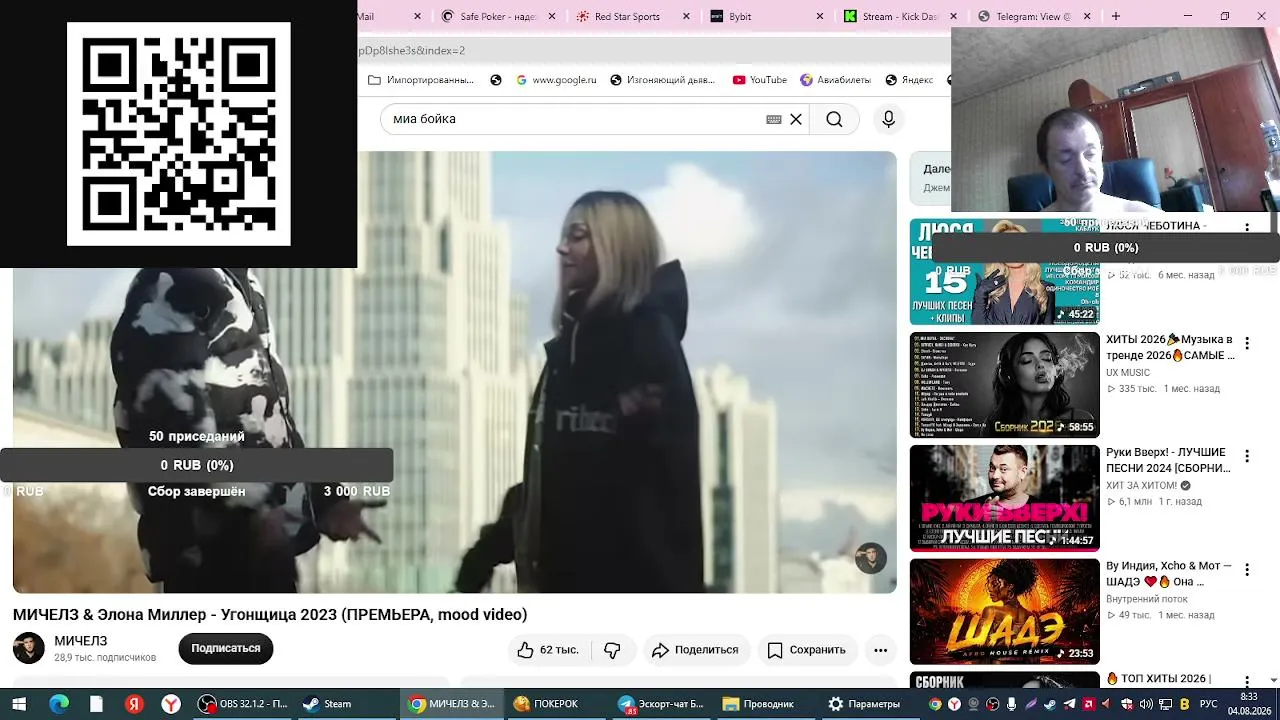Open МИЧЕЛЗ channel avatar
1280x720 pixels.
(29, 648)
